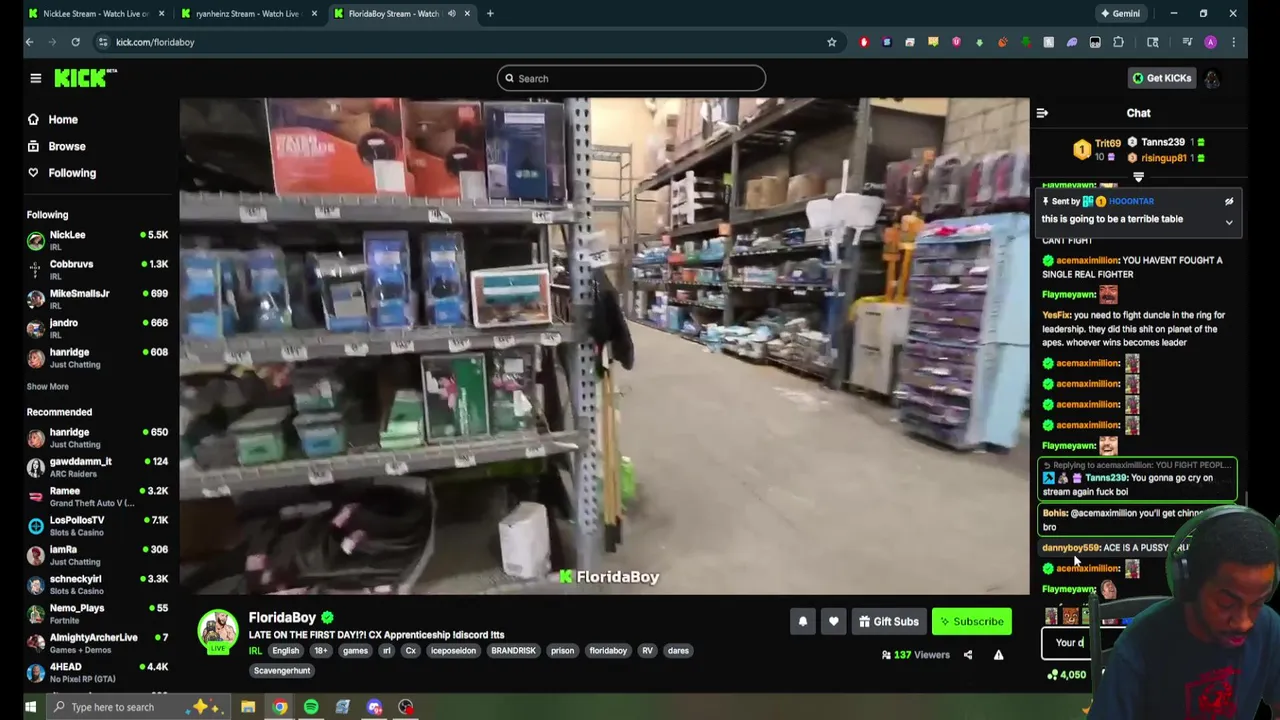Open Browse in sidebar
Screen dimensions: 1280x720
click(66, 146)
